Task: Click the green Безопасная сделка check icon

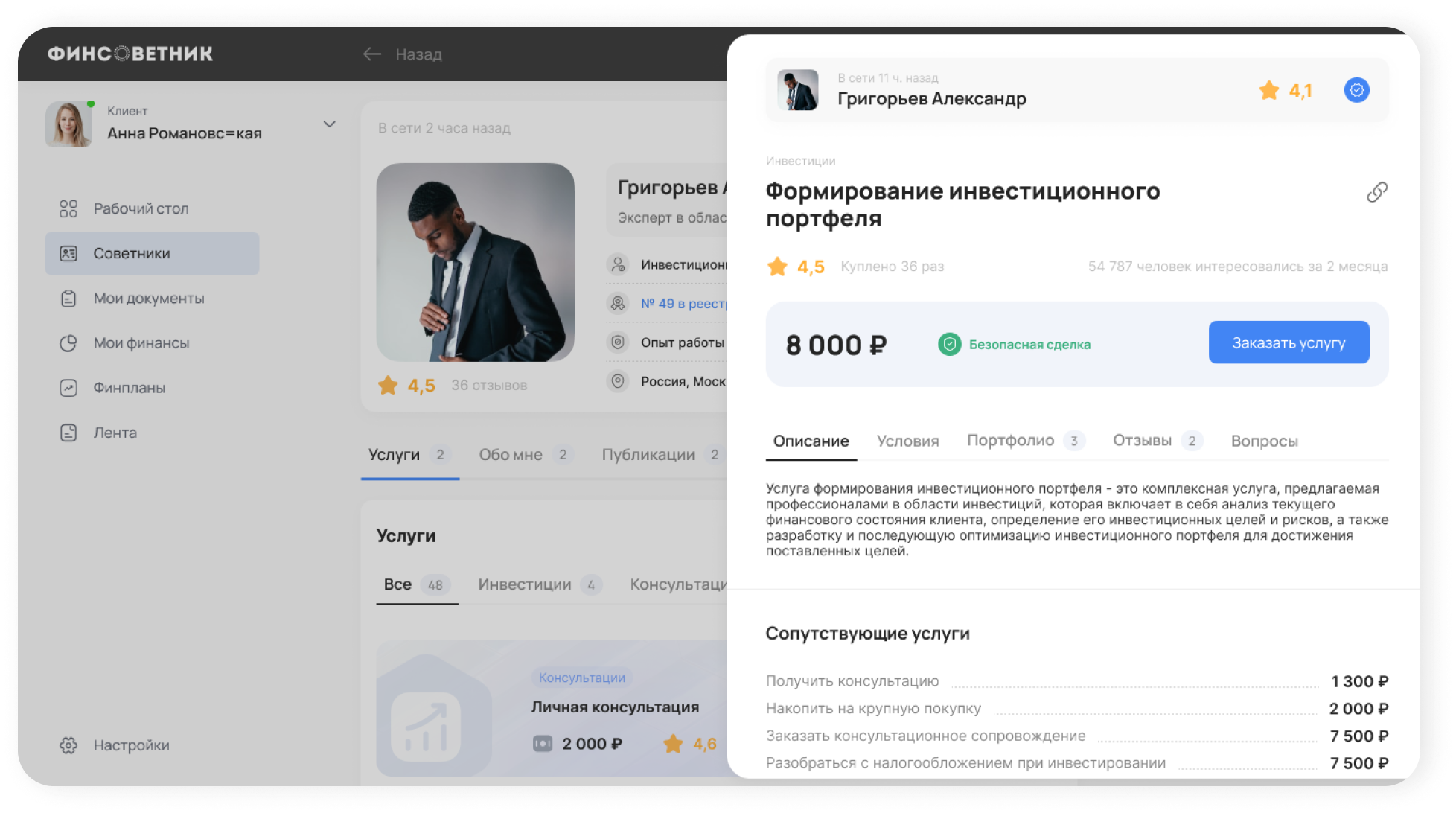Action: click(949, 344)
